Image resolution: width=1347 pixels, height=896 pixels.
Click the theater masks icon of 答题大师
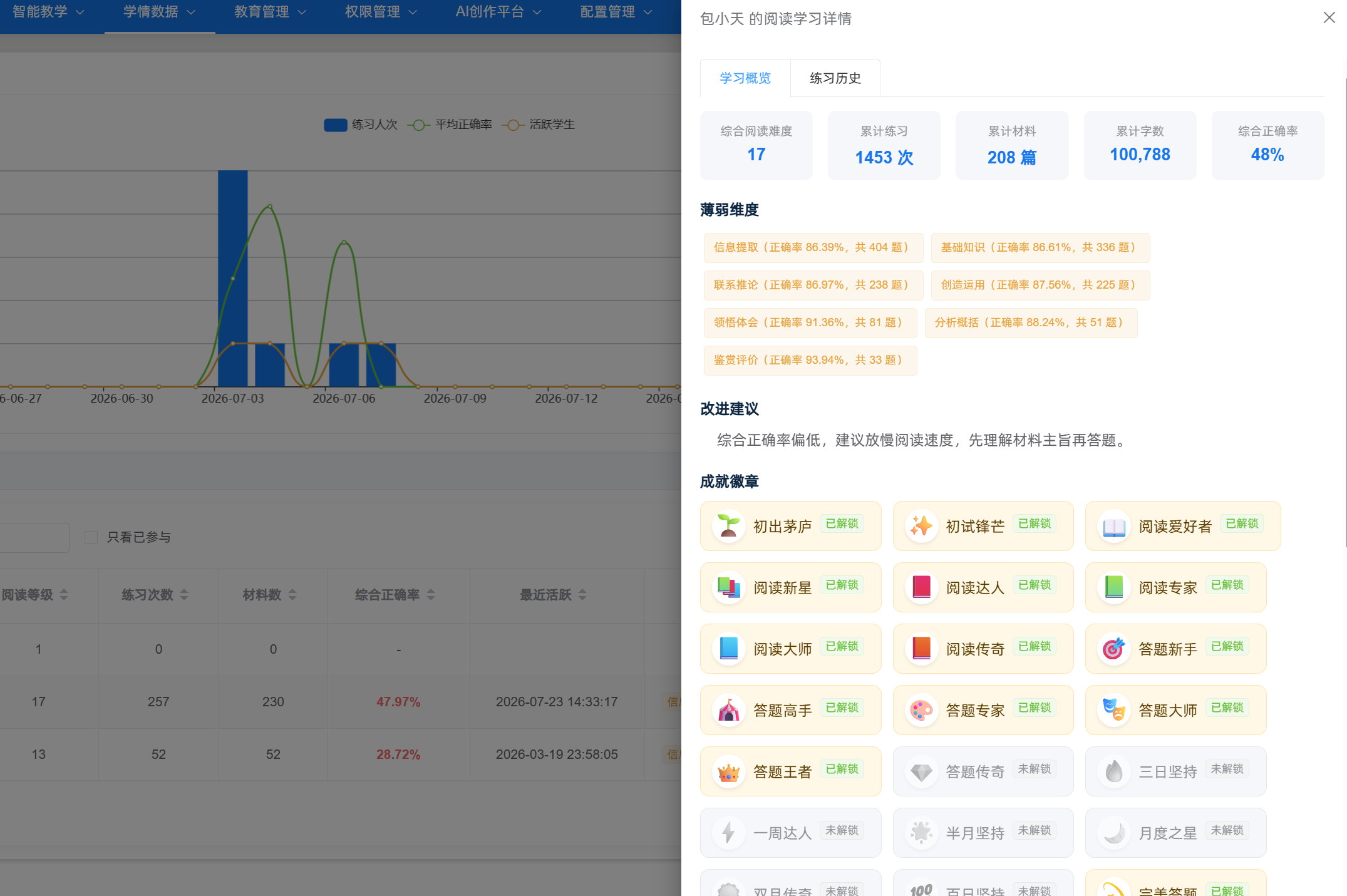1114,710
